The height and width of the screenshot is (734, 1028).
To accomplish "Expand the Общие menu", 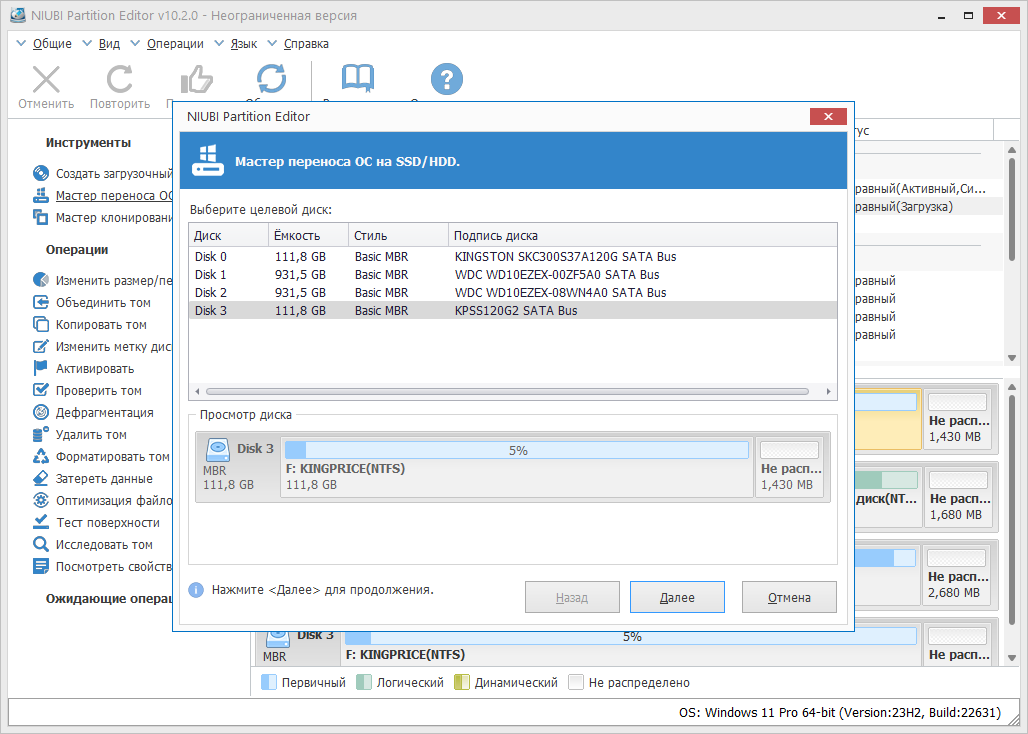I will 52,43.
